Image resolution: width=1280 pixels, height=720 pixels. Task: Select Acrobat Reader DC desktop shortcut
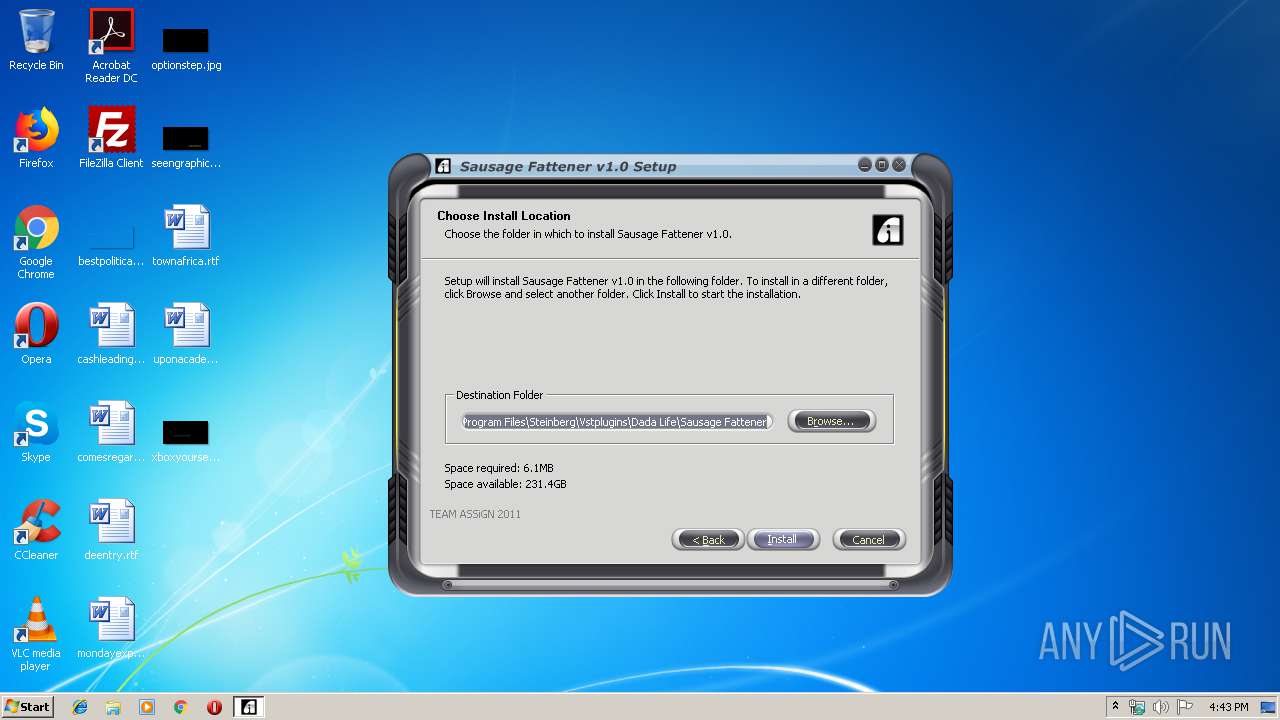pos(111,46)
